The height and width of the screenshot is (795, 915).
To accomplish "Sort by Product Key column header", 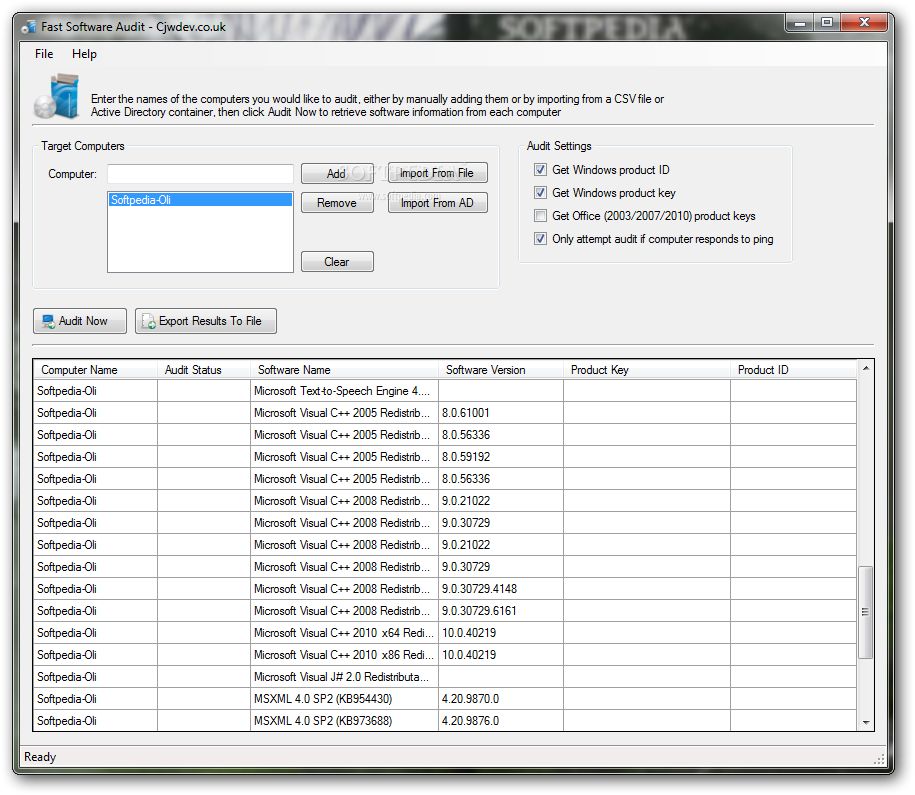I will pyautogui.click(x=647, y=370).
